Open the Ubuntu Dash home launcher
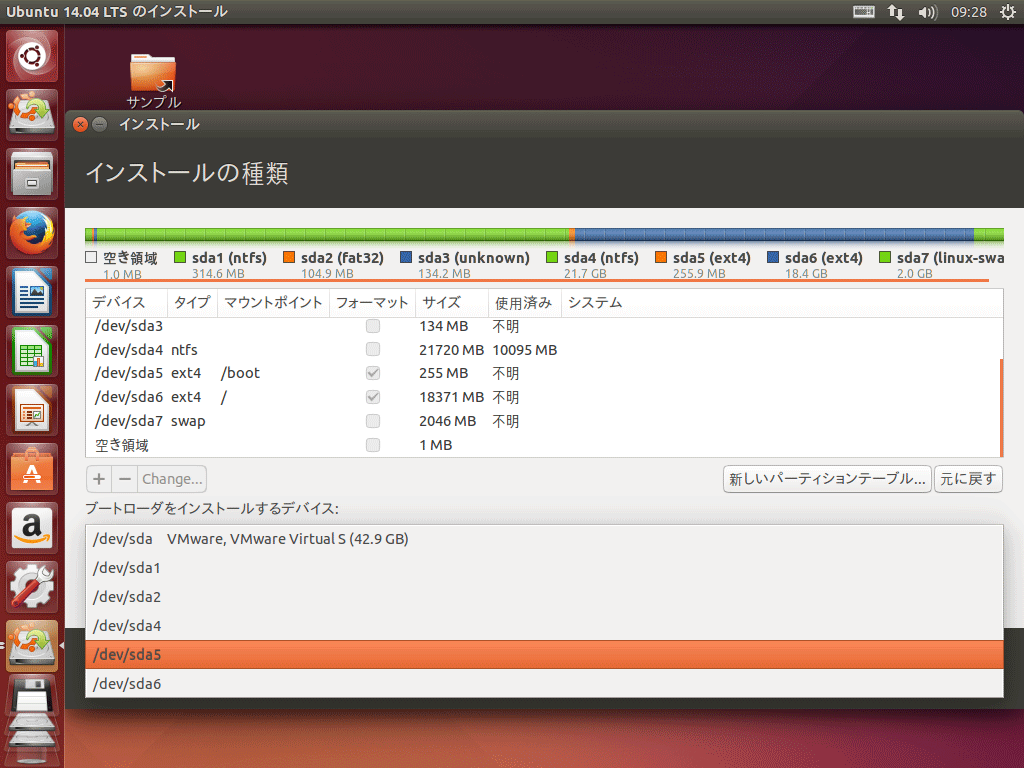This screenshot has height=768, width=1024. [32, 56]
